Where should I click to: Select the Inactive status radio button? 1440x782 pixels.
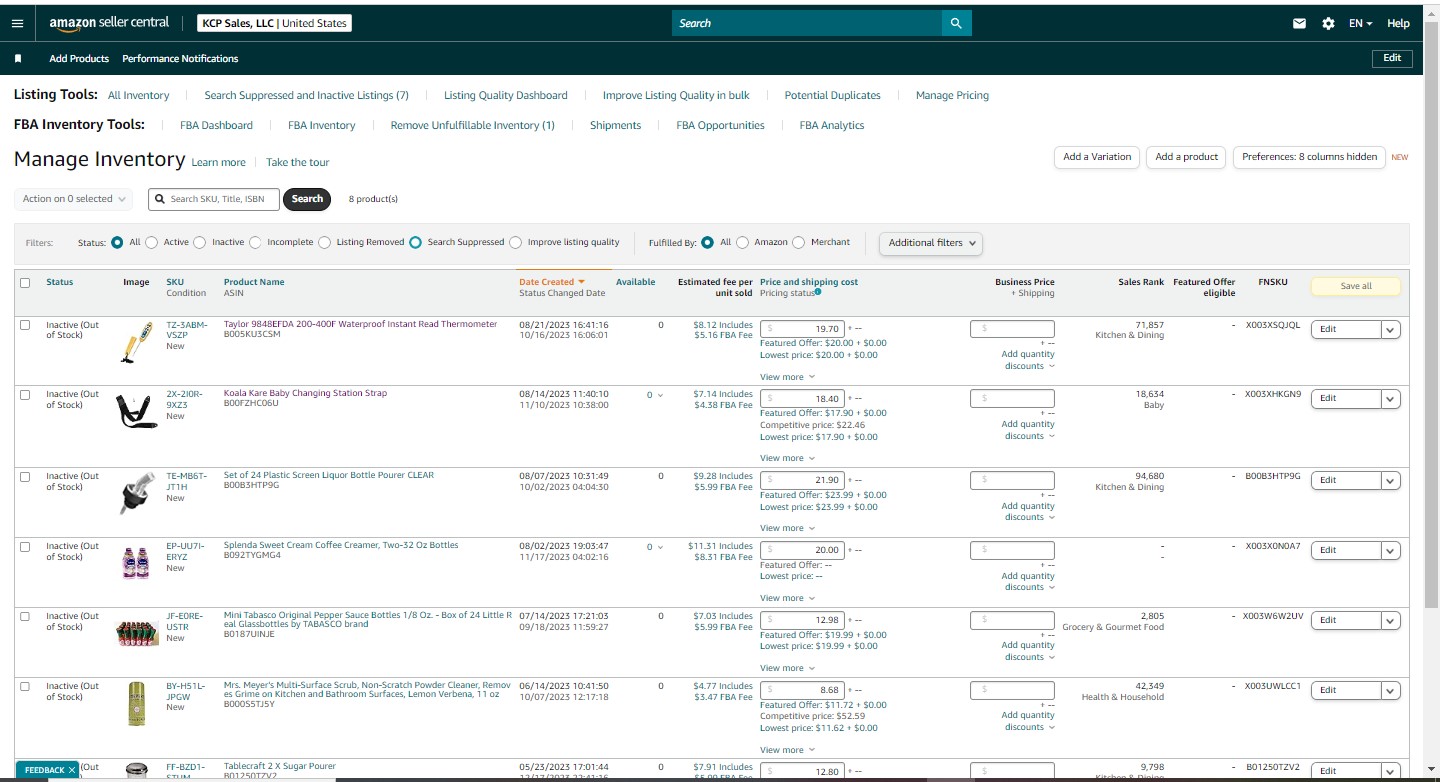click(x=200, y=242)
